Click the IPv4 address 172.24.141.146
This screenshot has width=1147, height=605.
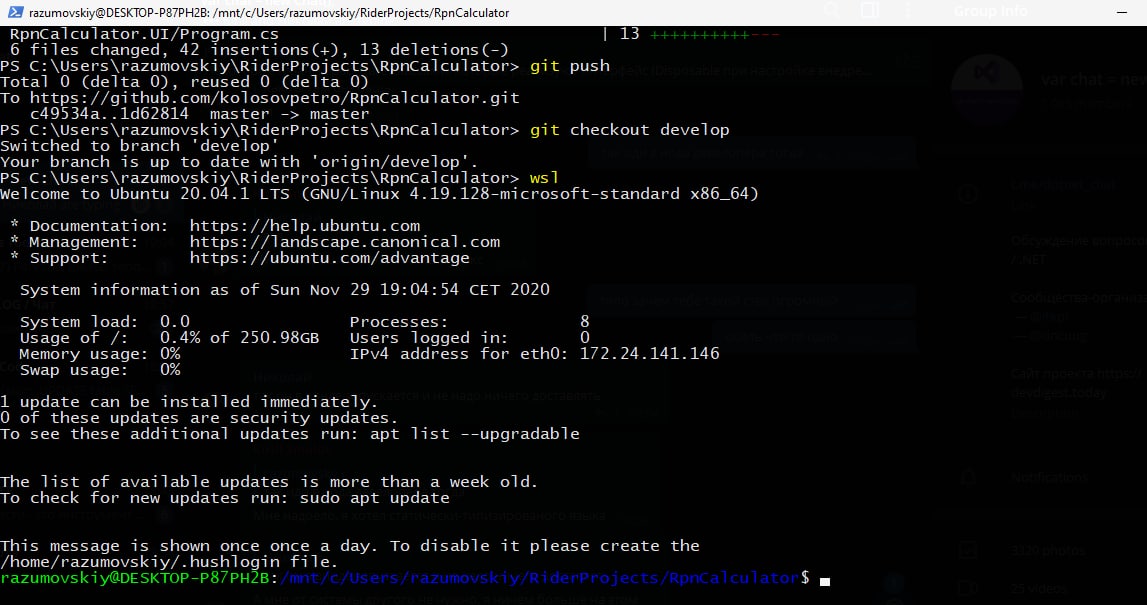click(x=650, y=354)
